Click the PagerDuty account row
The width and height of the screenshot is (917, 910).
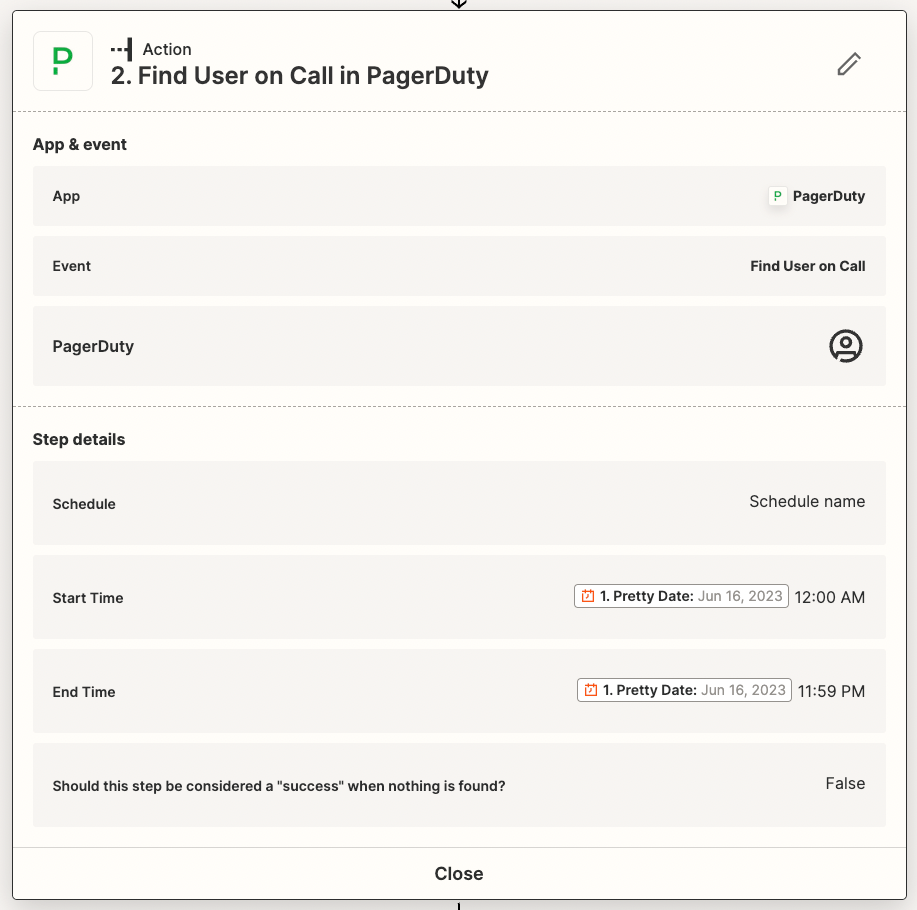[459, 346]
